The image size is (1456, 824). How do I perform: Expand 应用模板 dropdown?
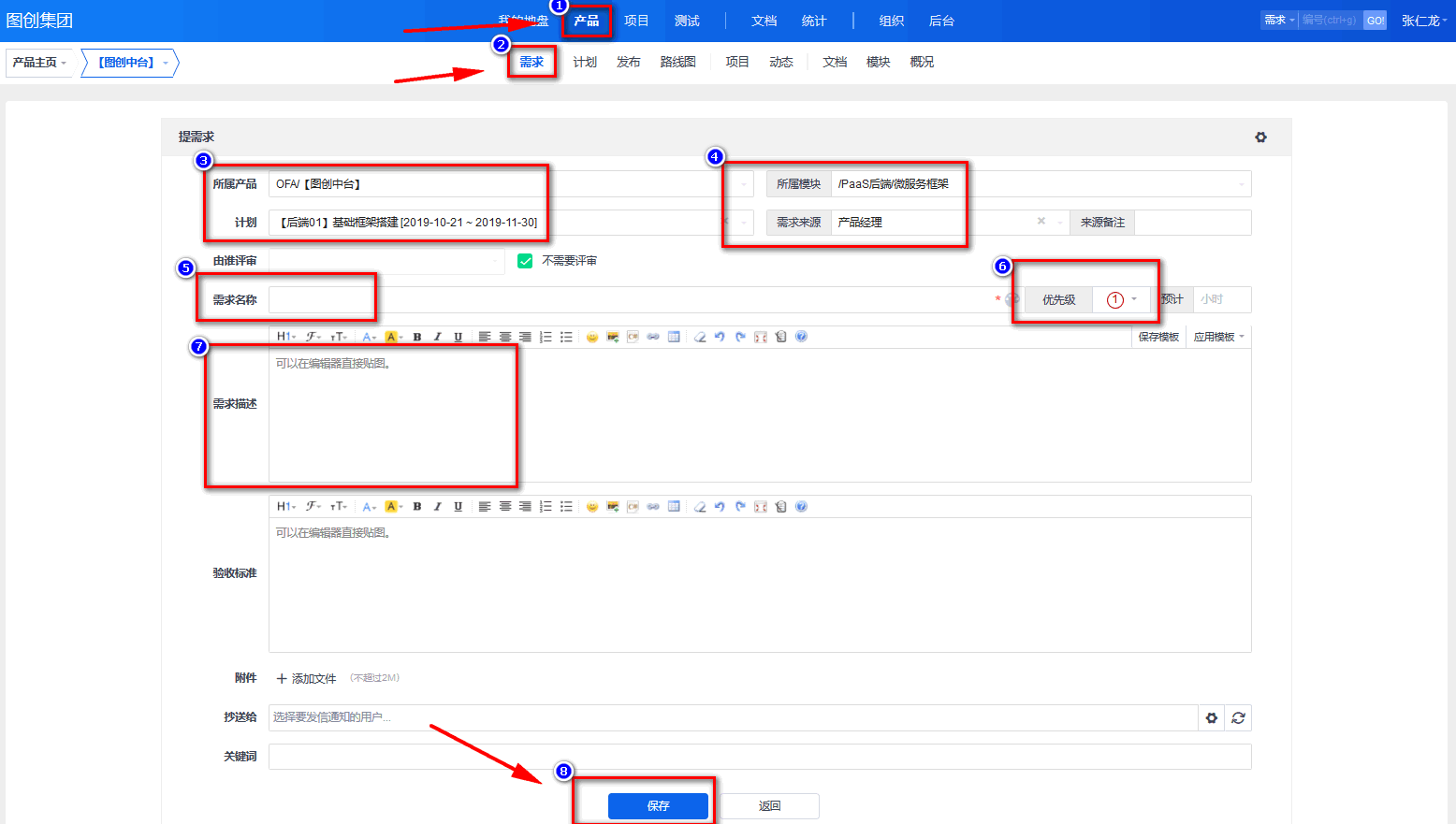pyautogui.click(x=1218, y=337)
